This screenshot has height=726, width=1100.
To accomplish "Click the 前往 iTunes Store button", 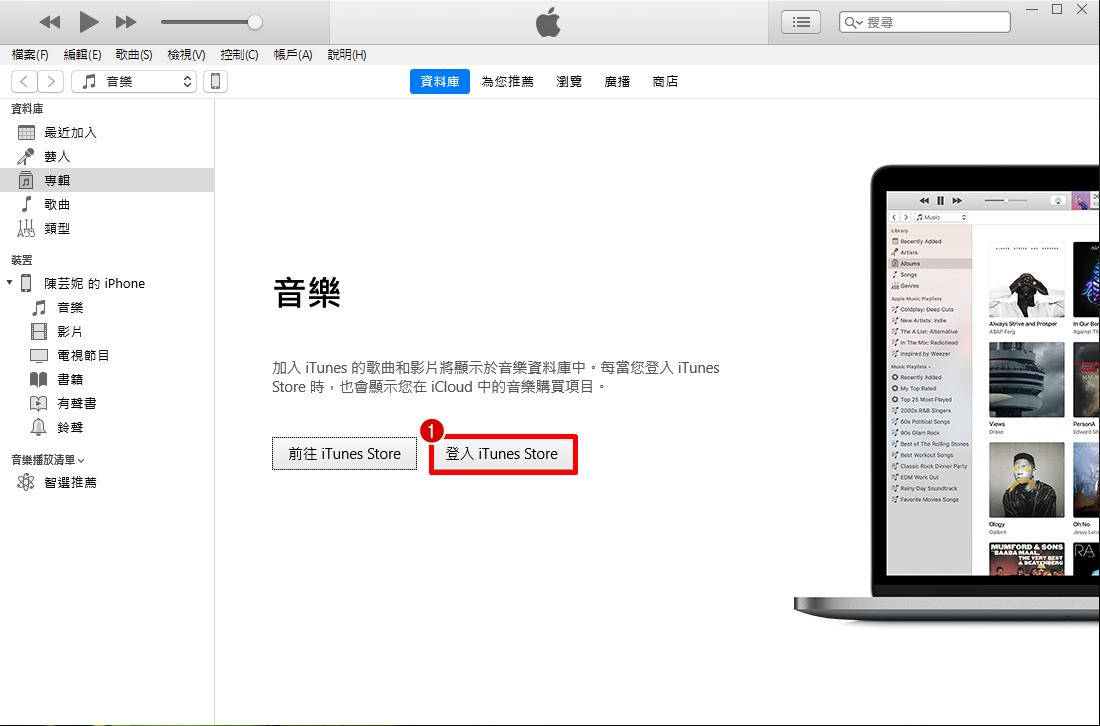I will (x=344, y=454).
